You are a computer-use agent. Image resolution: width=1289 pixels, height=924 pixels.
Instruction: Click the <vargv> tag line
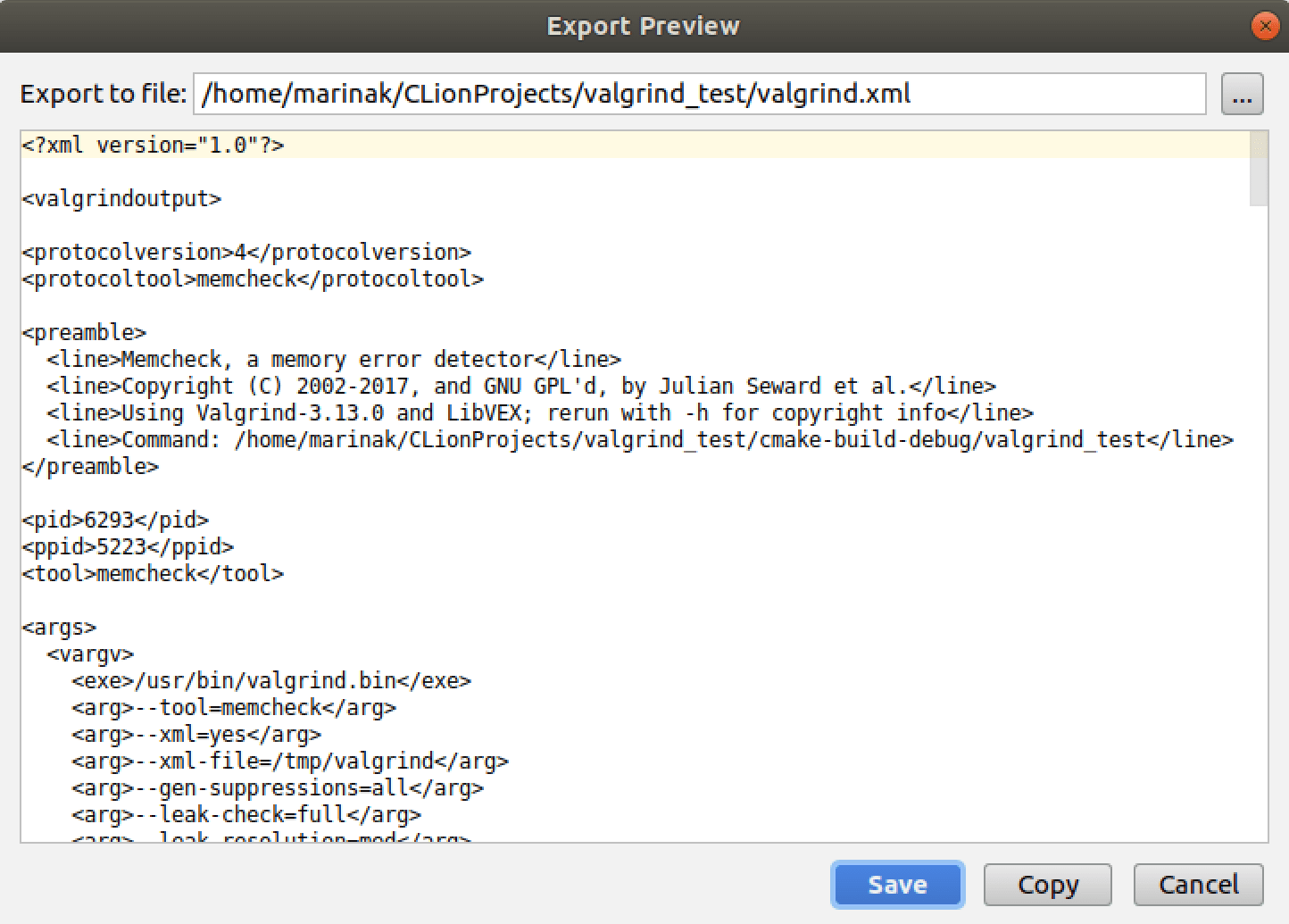click(90, 653)
